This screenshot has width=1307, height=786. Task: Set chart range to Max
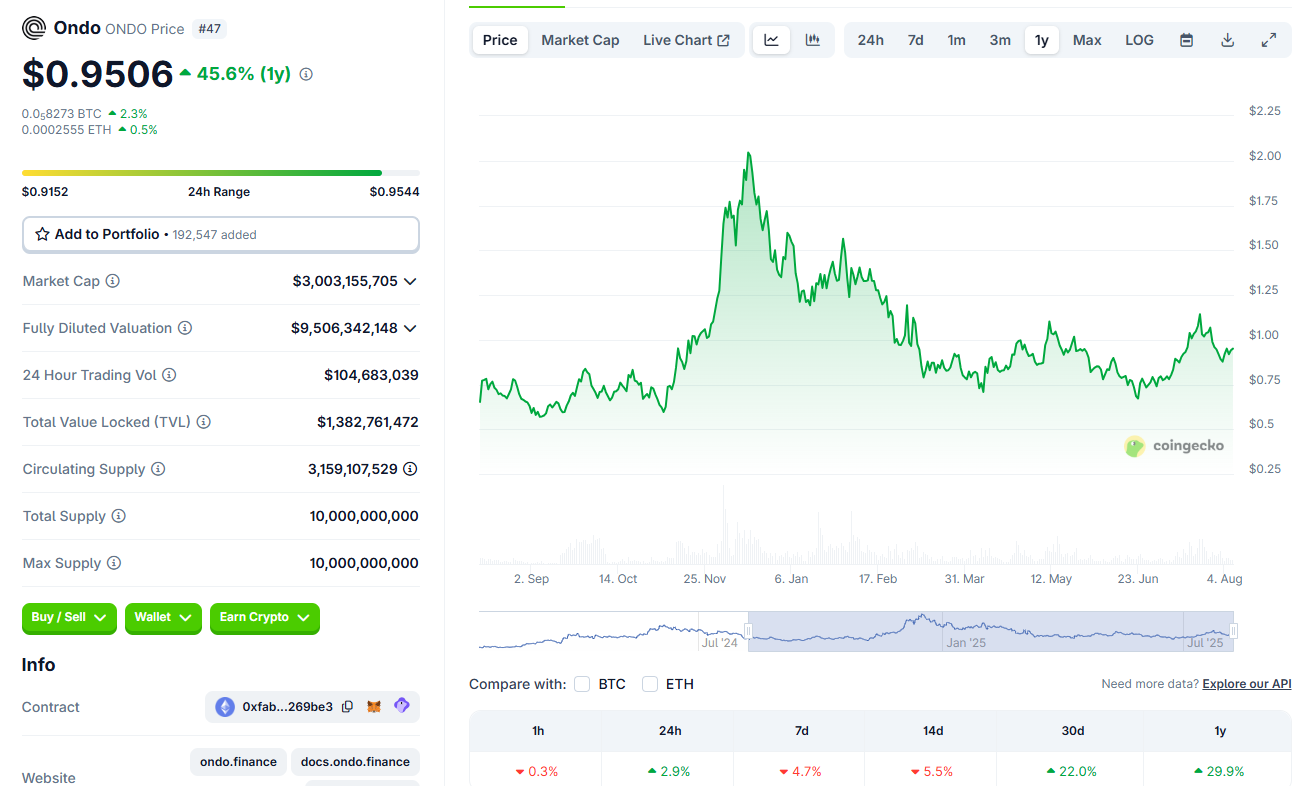tap(1087, 40)
